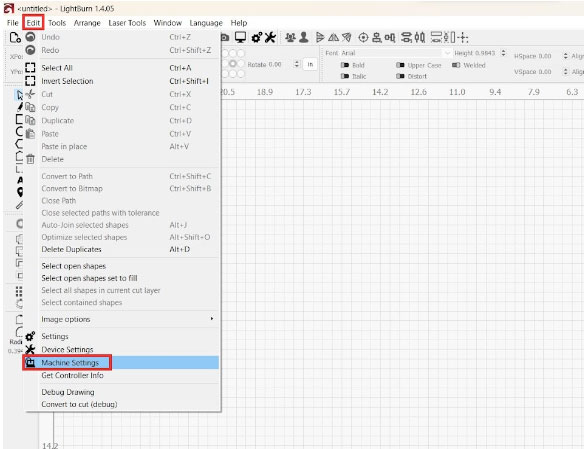Click the paper-plane mirror toolbar icon
Viewport: 584px width, 449px height.
[x=347, y=37]
